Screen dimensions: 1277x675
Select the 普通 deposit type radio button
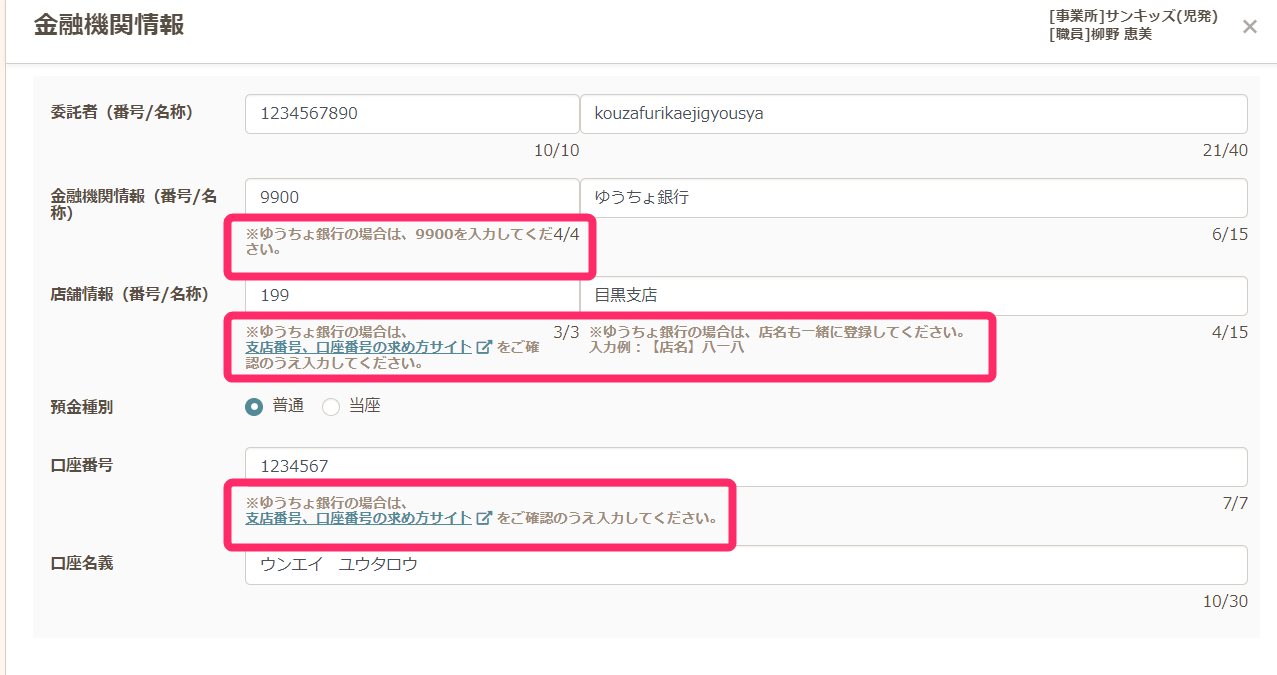point(255,406)
